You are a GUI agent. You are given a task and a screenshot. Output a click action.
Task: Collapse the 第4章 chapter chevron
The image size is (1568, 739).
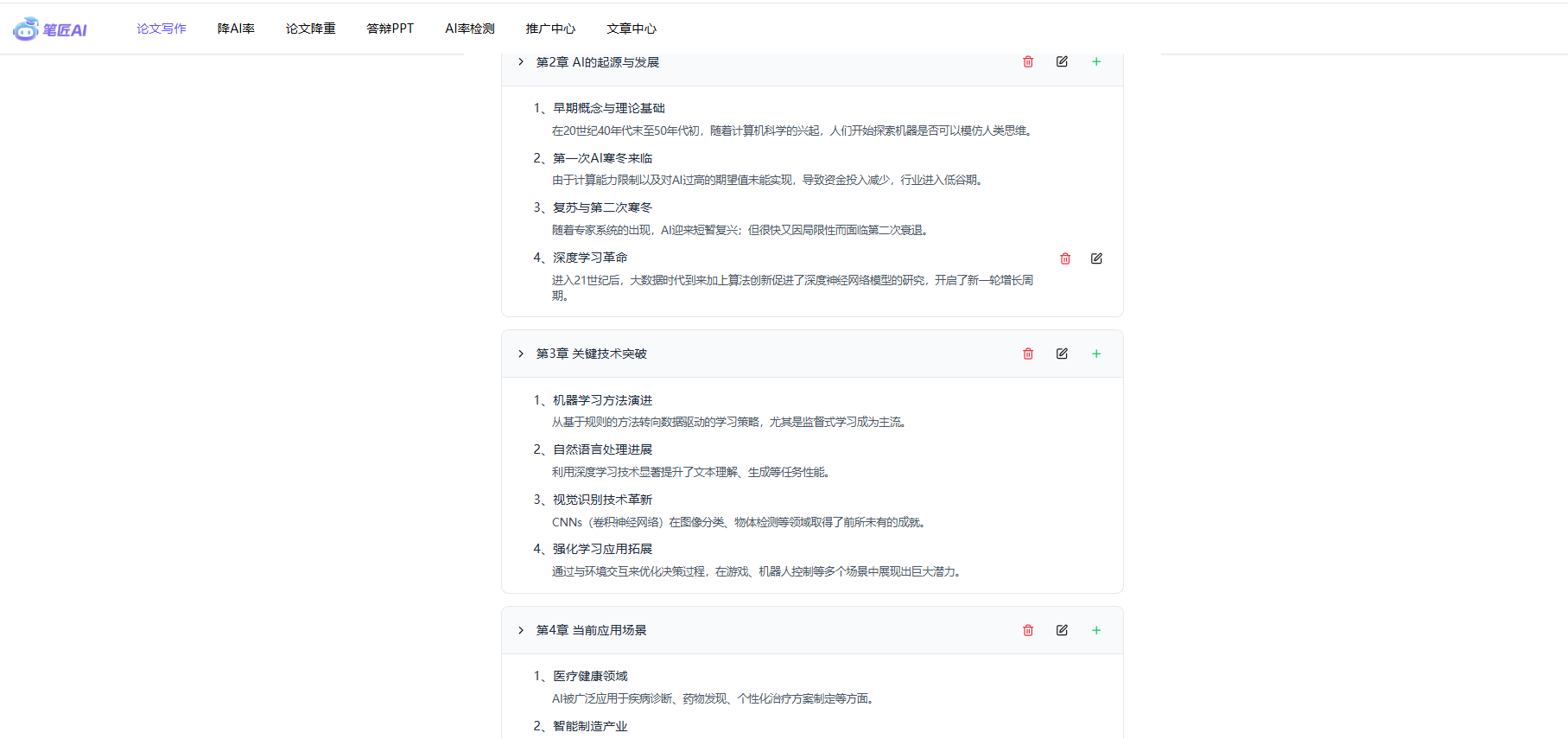521,630
